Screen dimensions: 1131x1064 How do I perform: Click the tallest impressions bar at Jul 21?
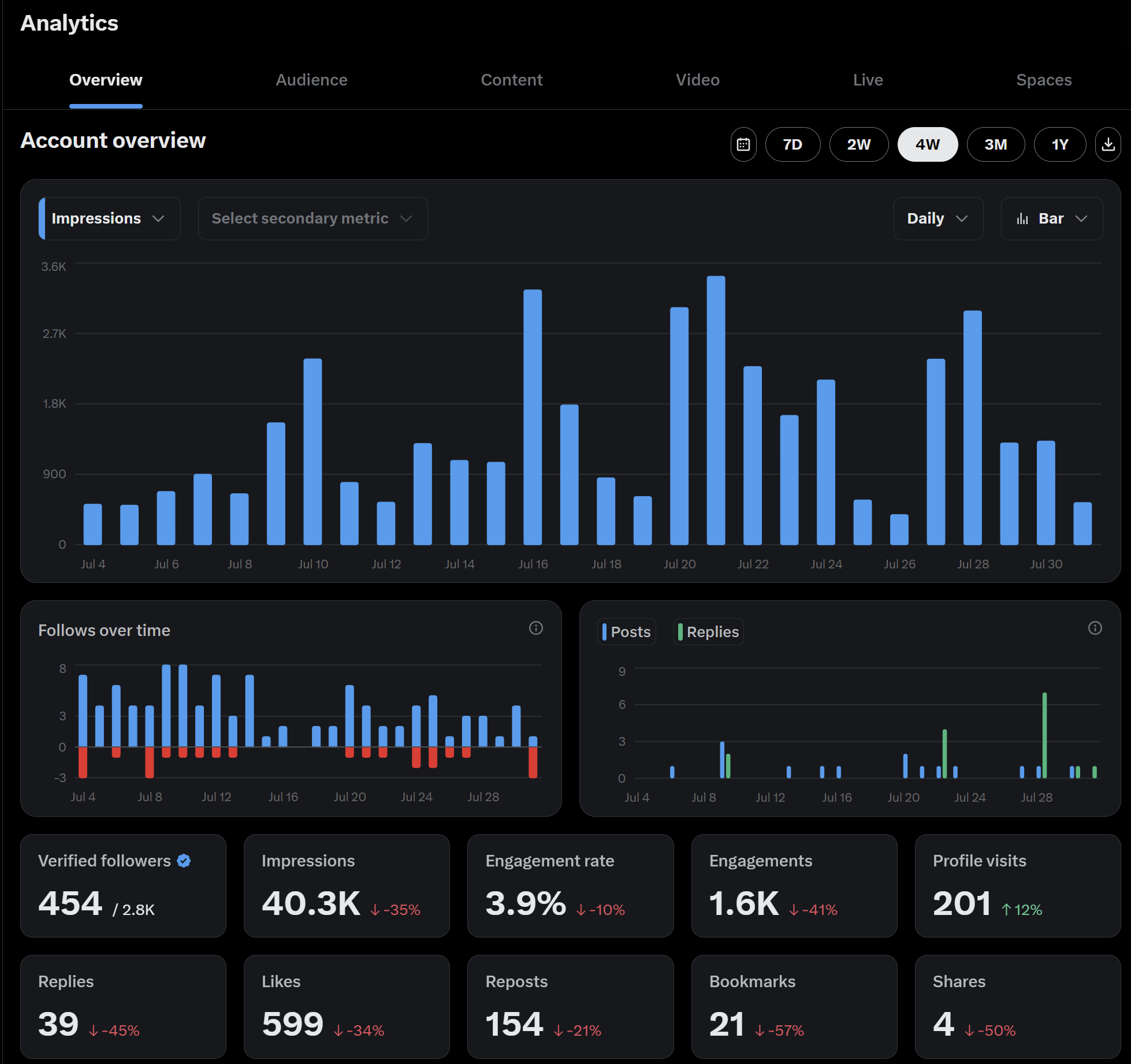point(716,410)
